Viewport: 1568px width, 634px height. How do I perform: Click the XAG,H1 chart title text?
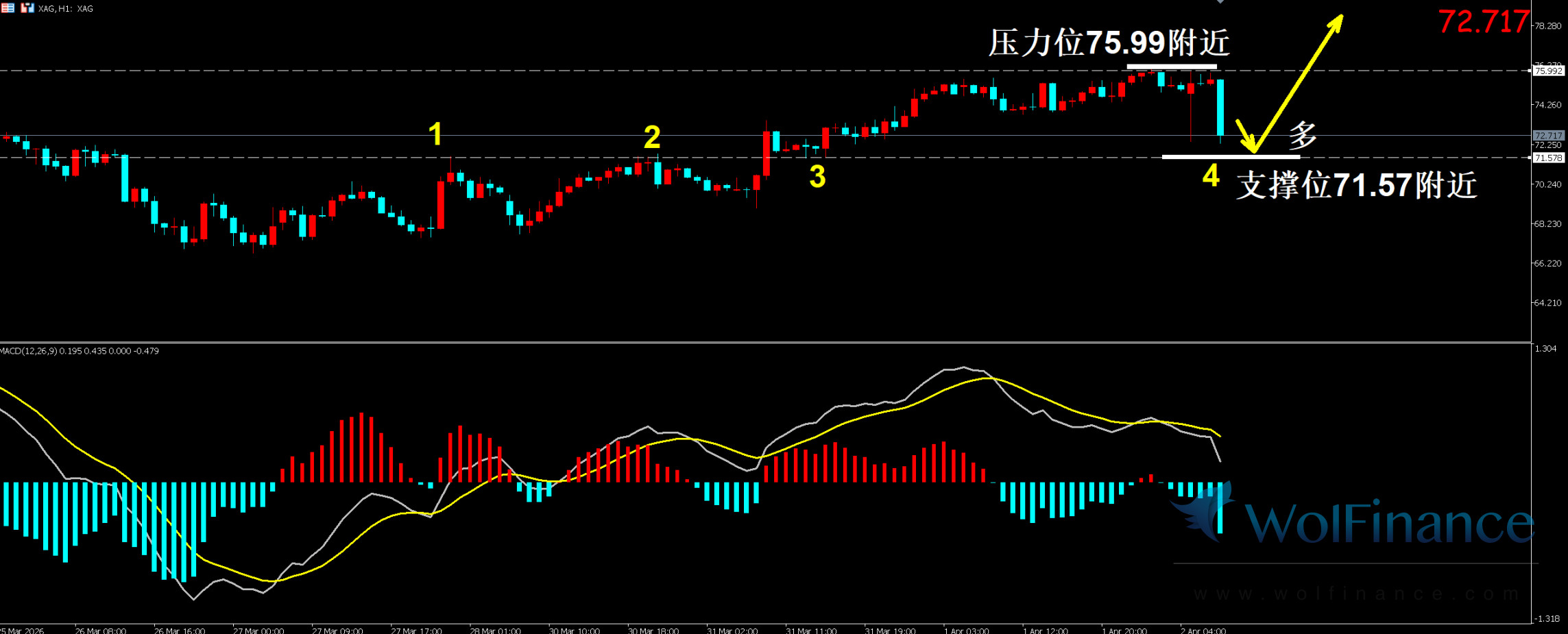[x=66, y=9]
